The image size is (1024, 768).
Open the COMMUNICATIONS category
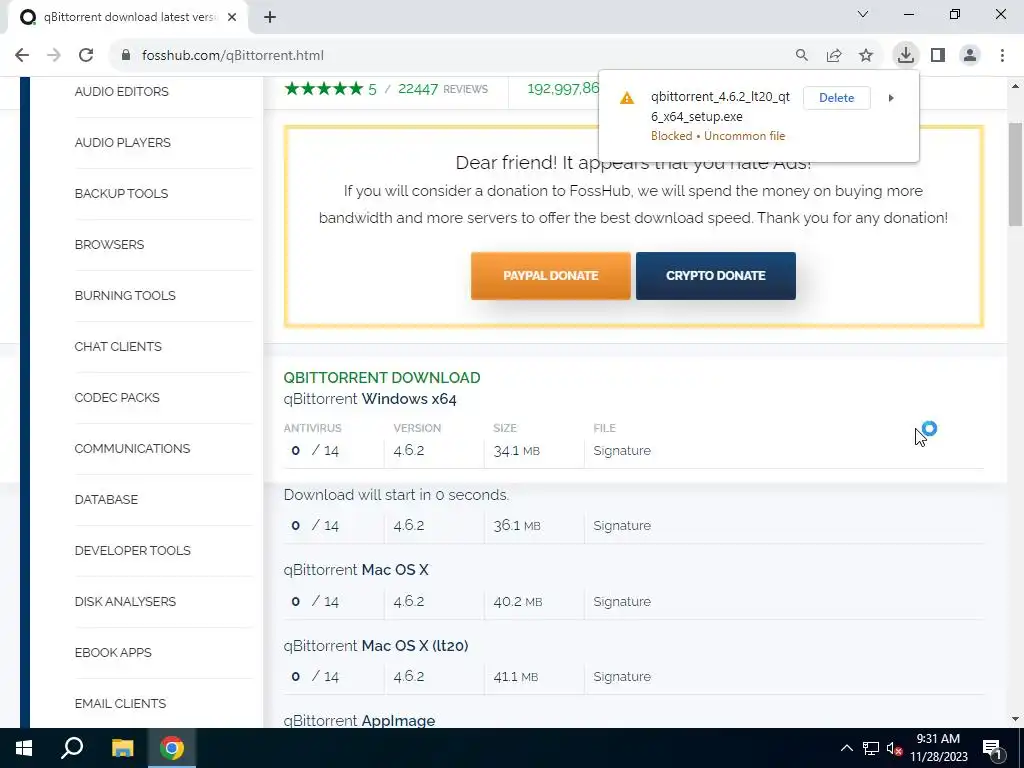point(133,448)
